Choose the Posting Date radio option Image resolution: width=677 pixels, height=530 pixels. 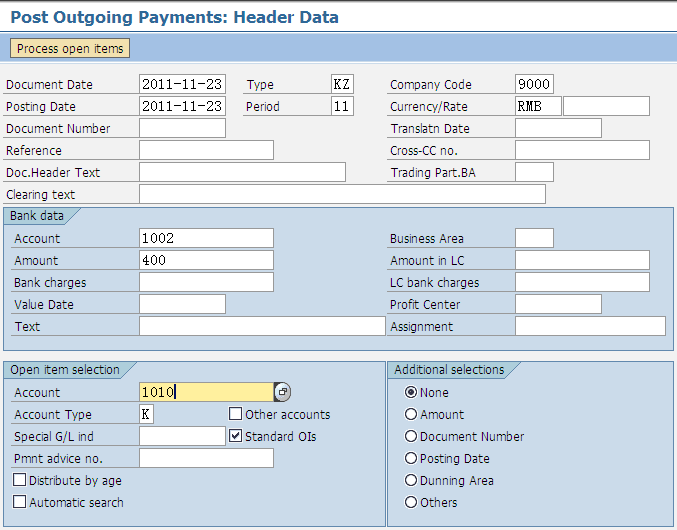tap(411, 458)
